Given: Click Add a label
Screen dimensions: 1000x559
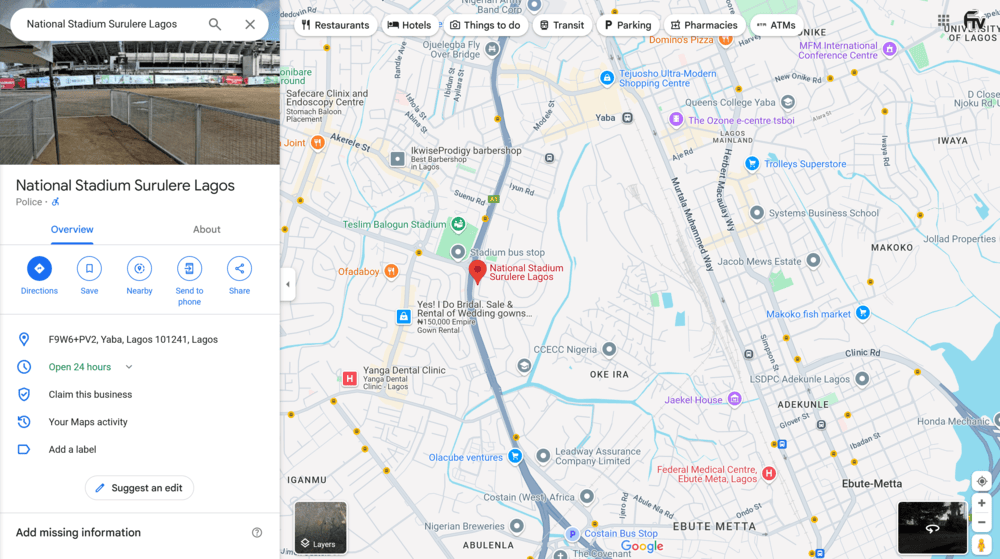Looking at the screenshot, I should pyautogui.click(x=72, y=449).
